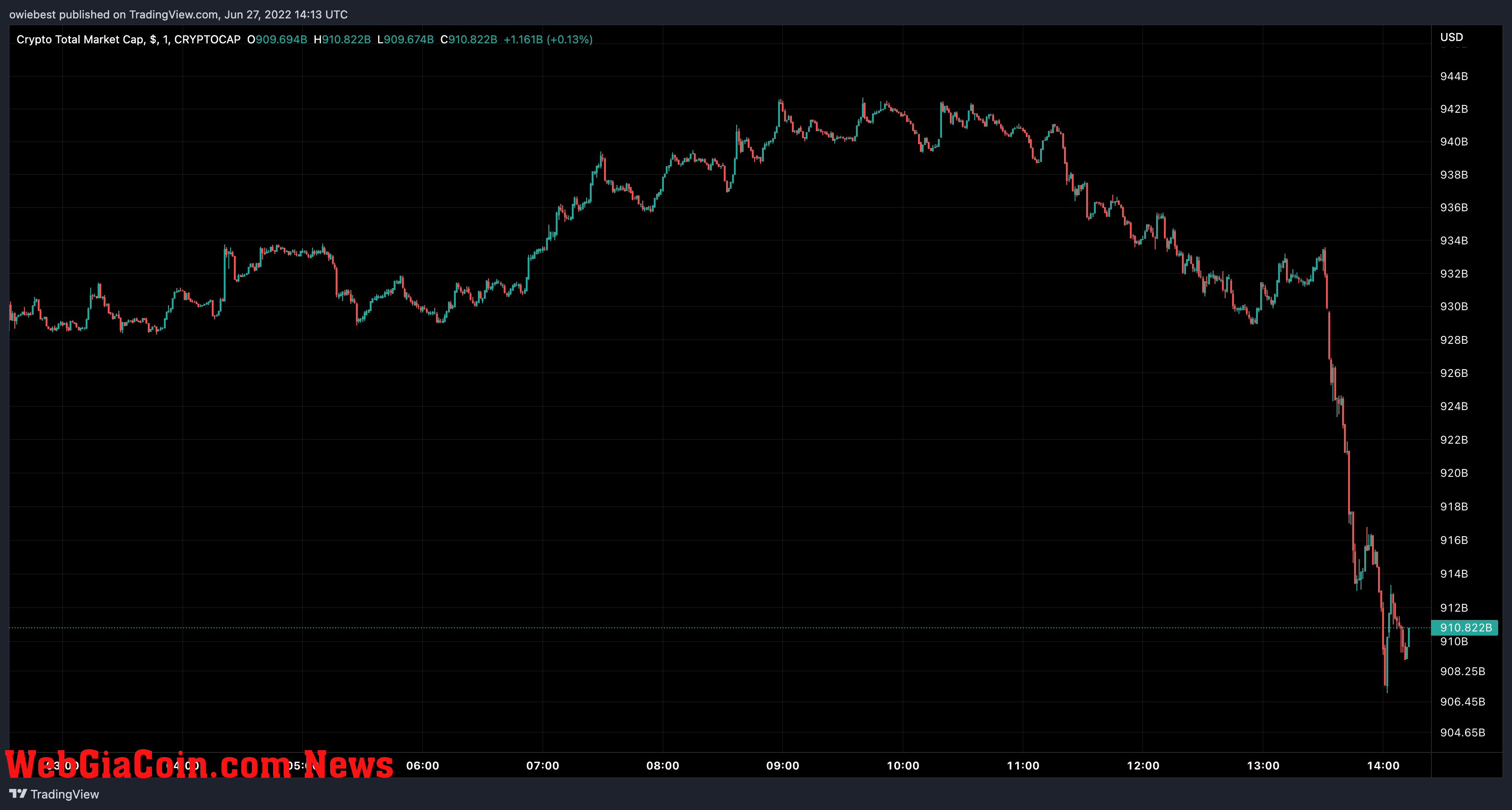
Task: Click the 916B price axis label
Action: tap(1454, 539)
